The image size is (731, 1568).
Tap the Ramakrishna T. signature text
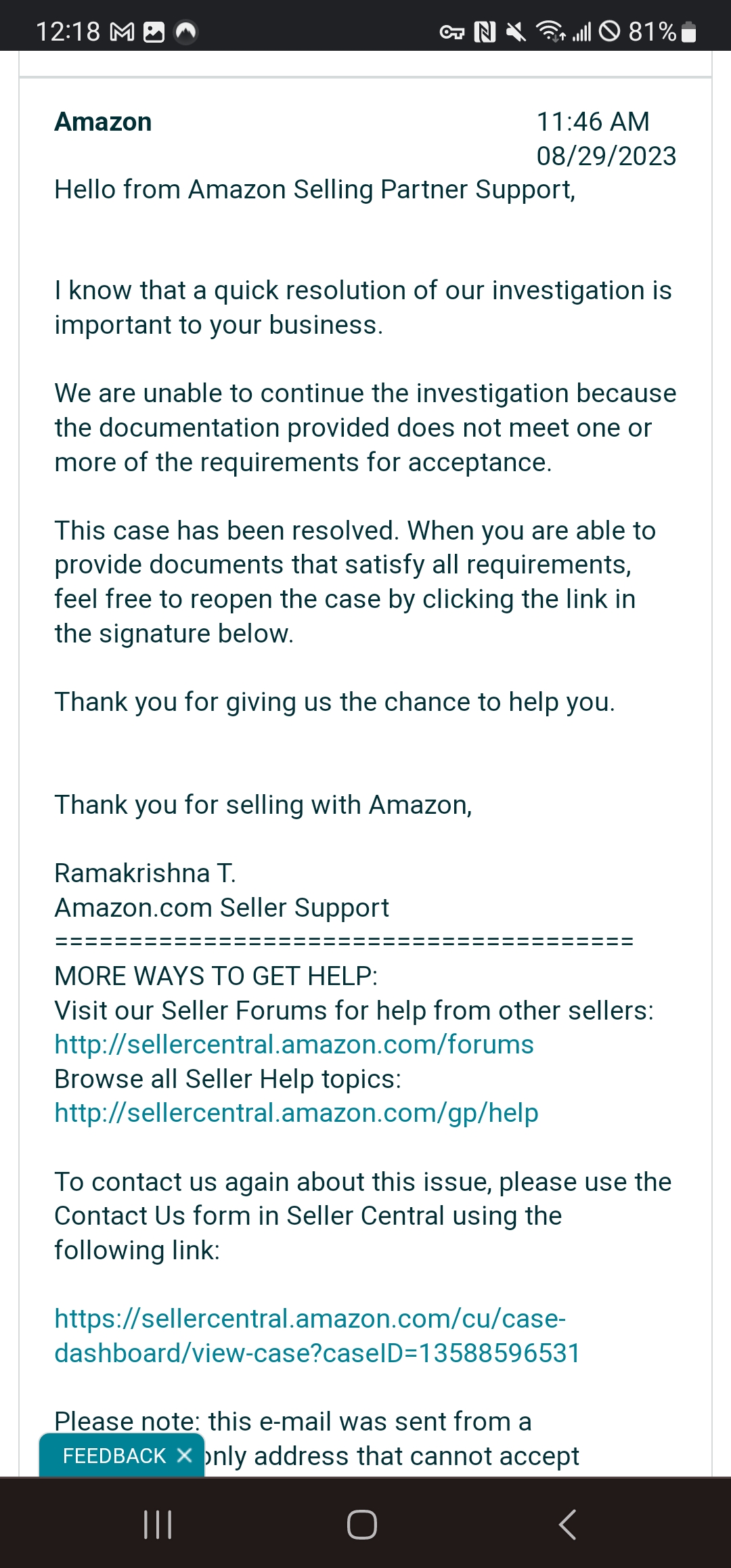146,873
